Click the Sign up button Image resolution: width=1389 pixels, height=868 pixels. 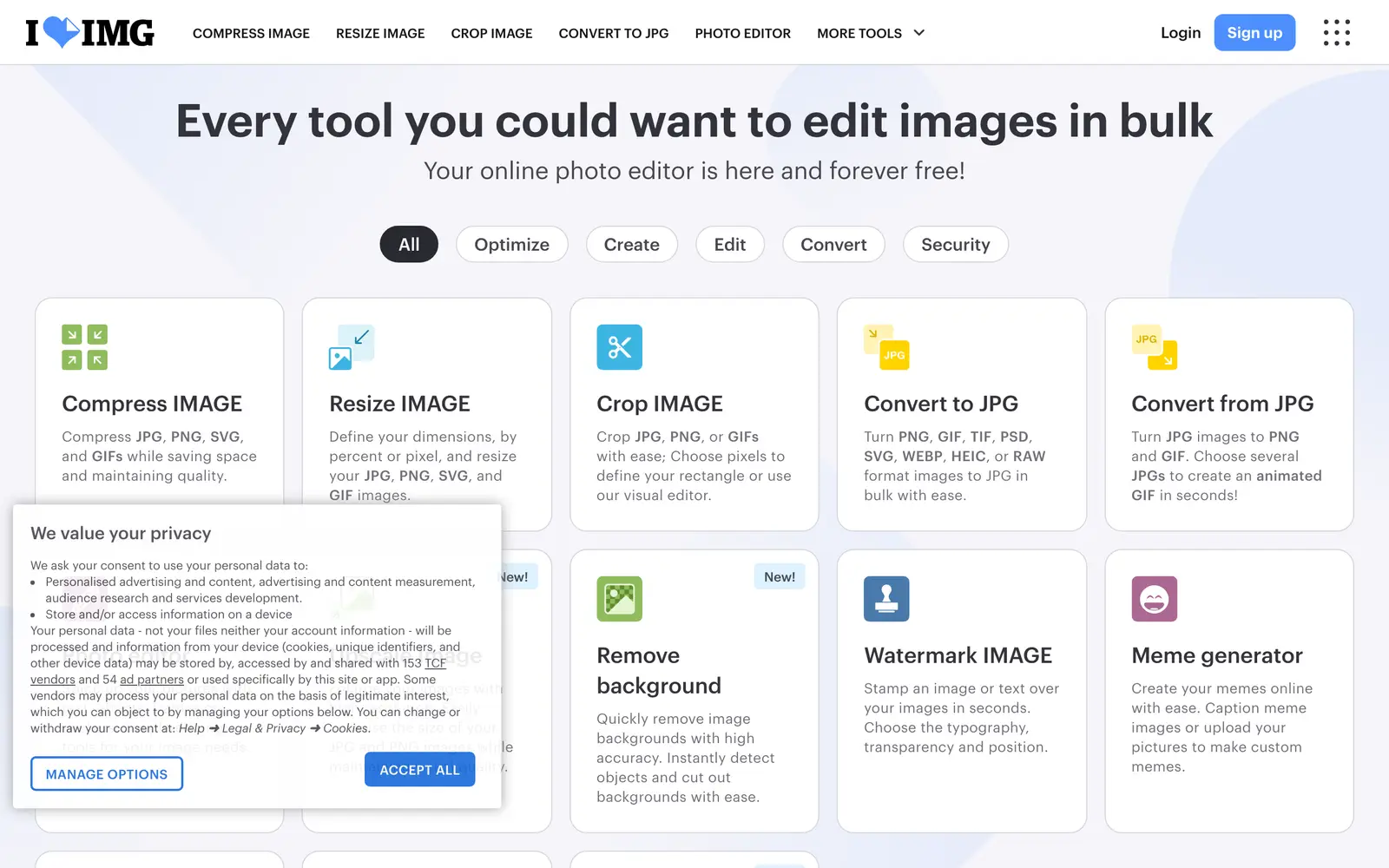click(1254, 33)
